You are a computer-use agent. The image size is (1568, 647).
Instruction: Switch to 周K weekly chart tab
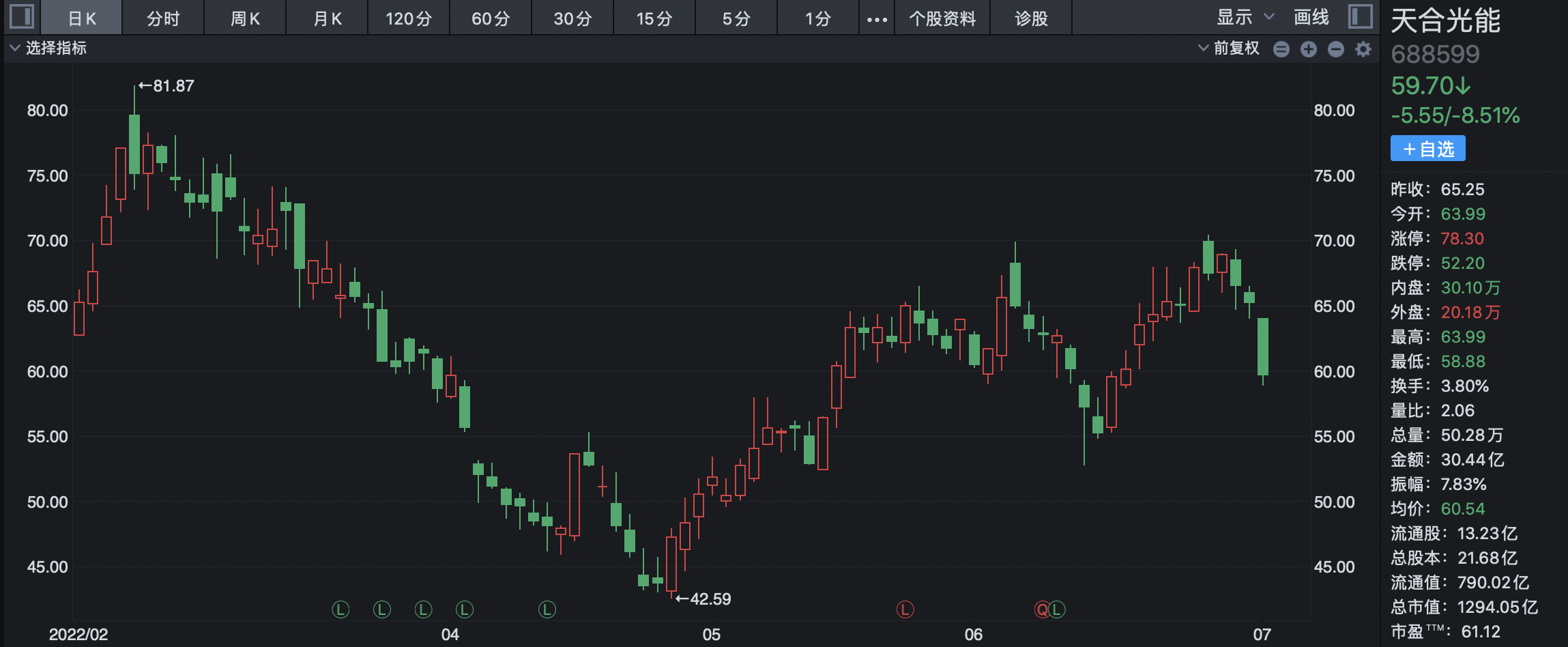tap(245, 18)
